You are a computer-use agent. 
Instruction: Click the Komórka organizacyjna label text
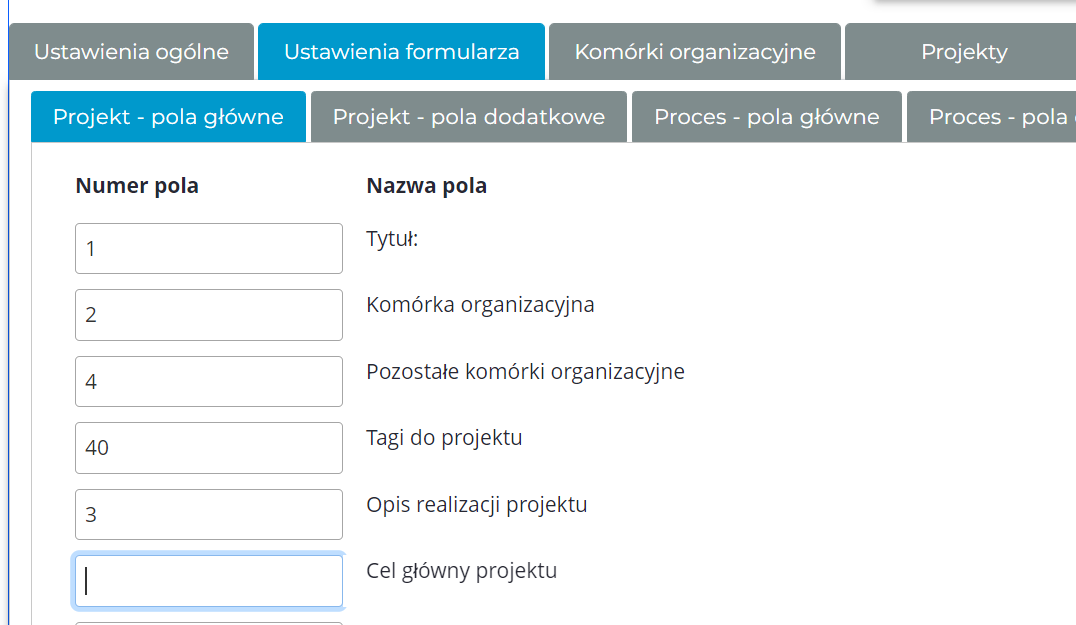point(480,305)
